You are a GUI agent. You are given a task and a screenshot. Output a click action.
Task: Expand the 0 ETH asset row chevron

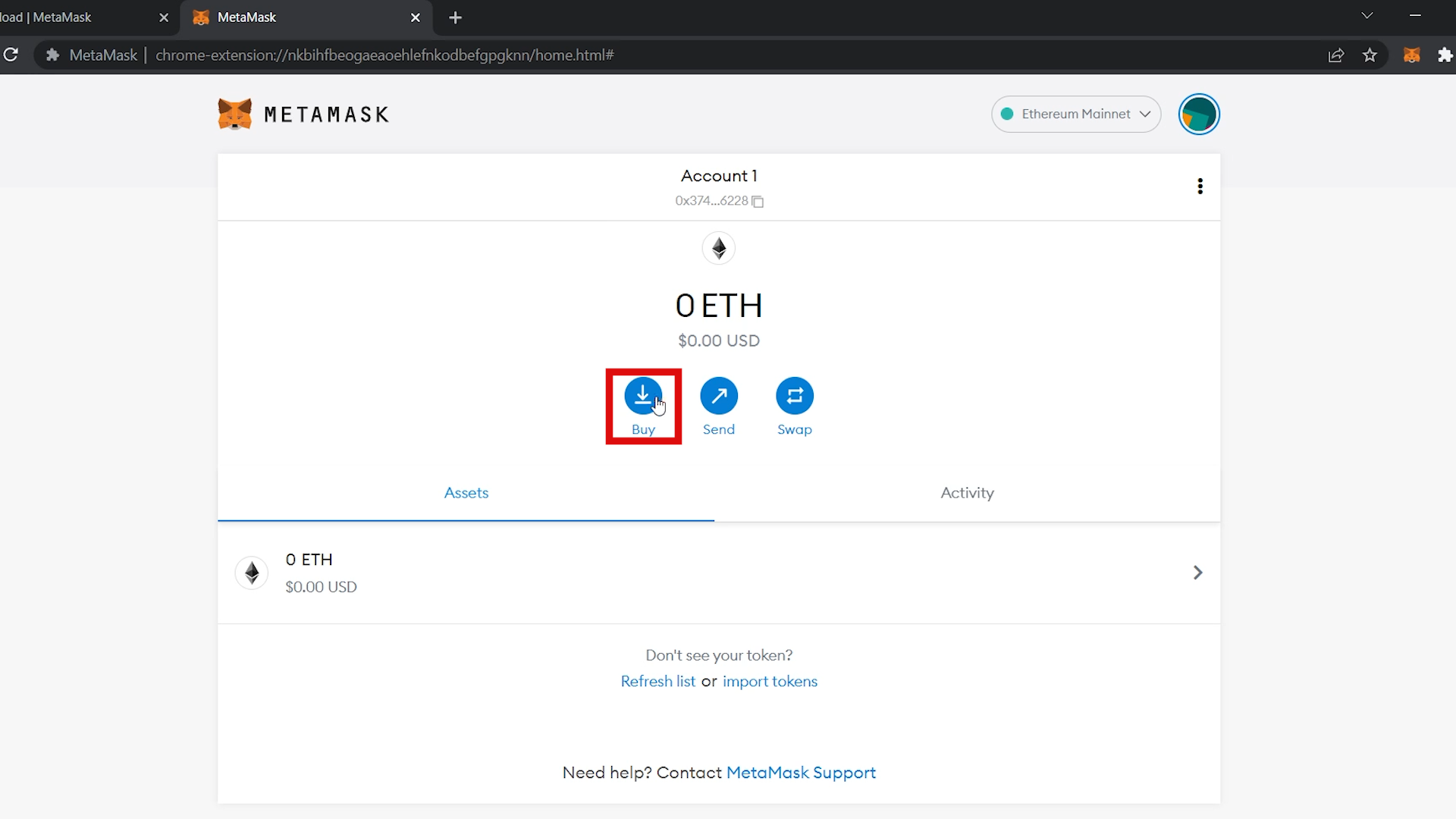(1197, 573)
